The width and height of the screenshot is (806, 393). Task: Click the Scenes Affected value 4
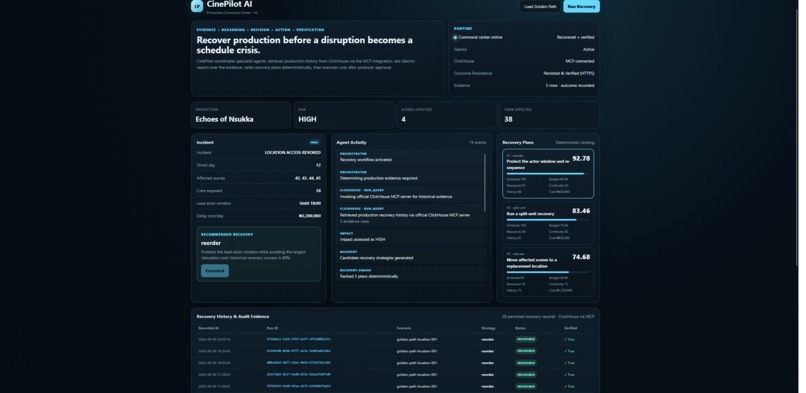point(404,119)
